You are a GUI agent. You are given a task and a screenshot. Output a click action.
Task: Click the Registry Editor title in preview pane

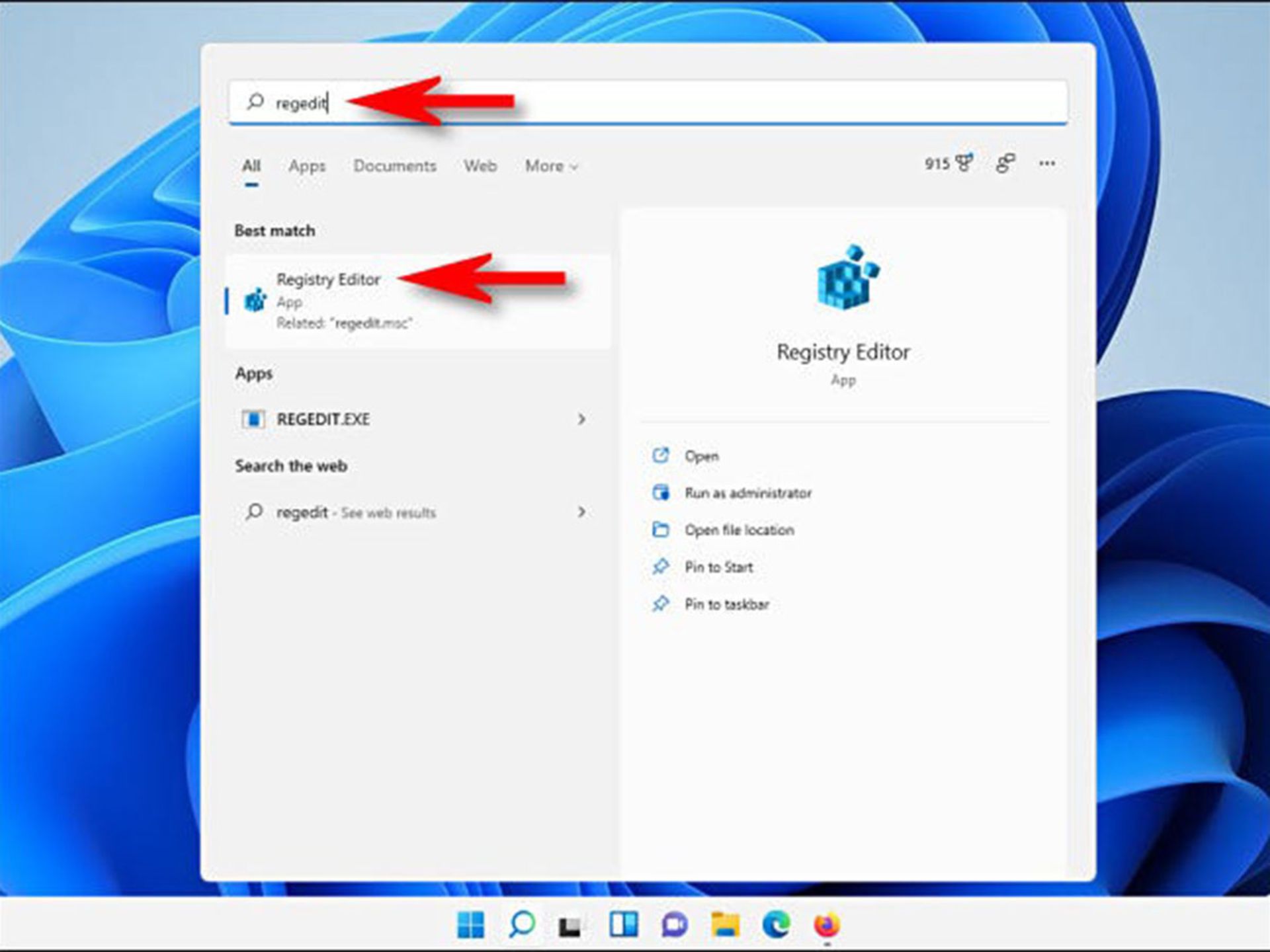(x=843, y=352)
